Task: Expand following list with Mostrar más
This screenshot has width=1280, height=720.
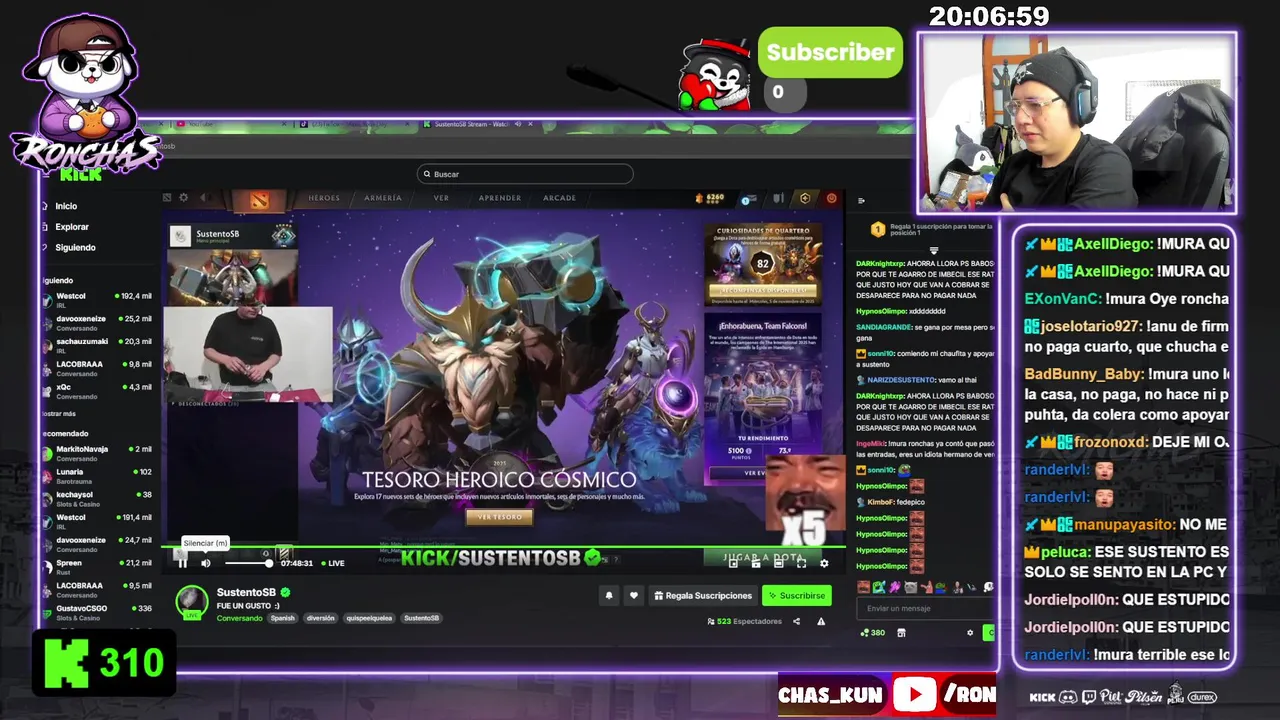Action: click(x=58, y=413)
